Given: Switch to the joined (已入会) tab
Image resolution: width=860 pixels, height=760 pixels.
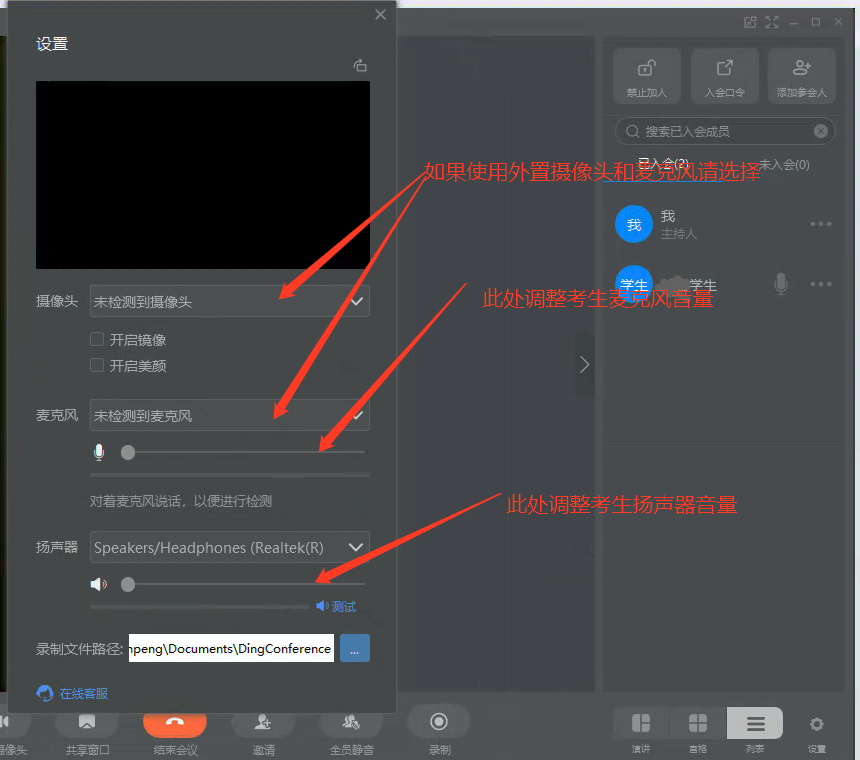Looking at the screenshot, I should [x=663, y=164].
